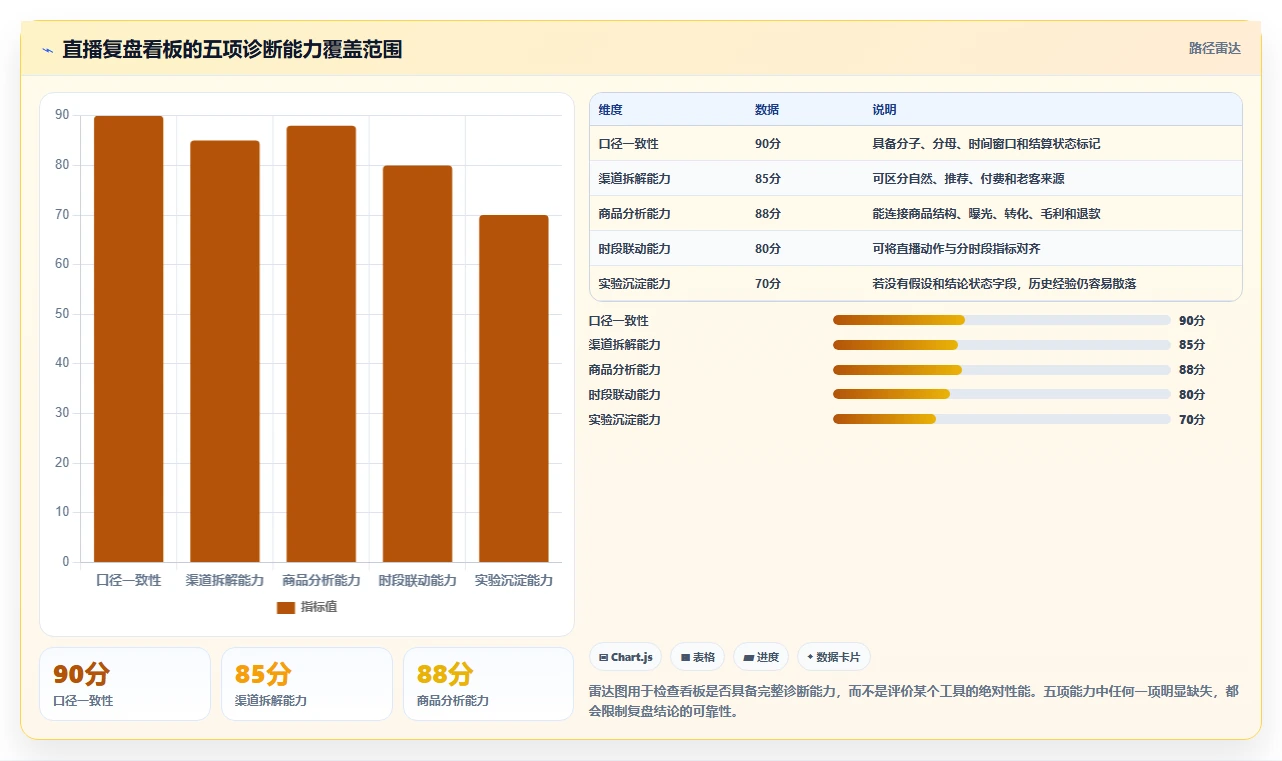Select the 口径一致性 table row cell
Image resolution: width=1282 pixels, height=761 pixels.
point(668,144)
